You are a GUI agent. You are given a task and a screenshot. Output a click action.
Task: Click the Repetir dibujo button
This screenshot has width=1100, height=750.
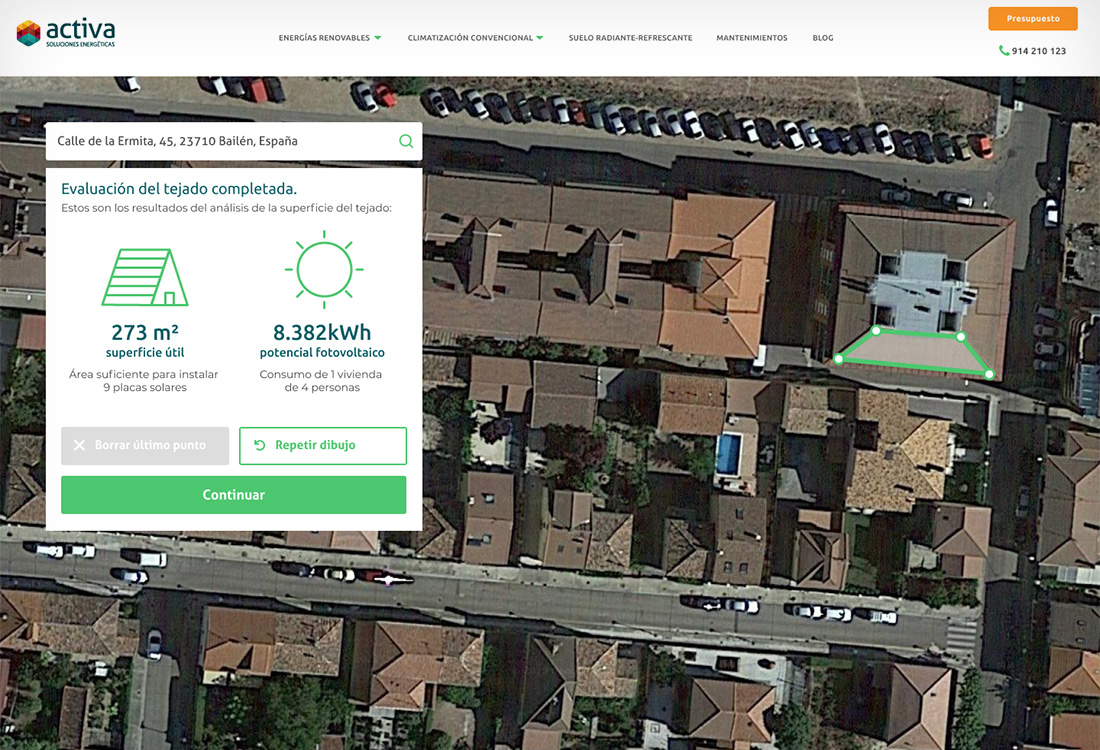323,446
